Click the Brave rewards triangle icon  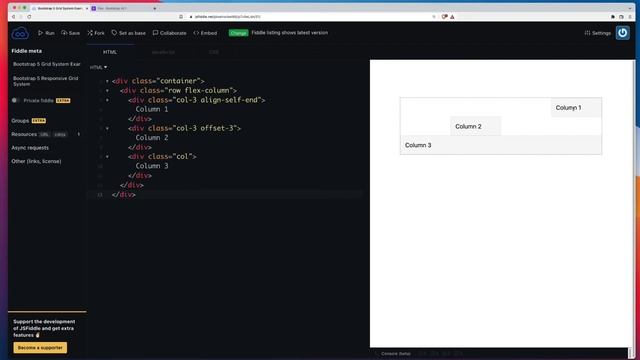(x=452, y=17)
